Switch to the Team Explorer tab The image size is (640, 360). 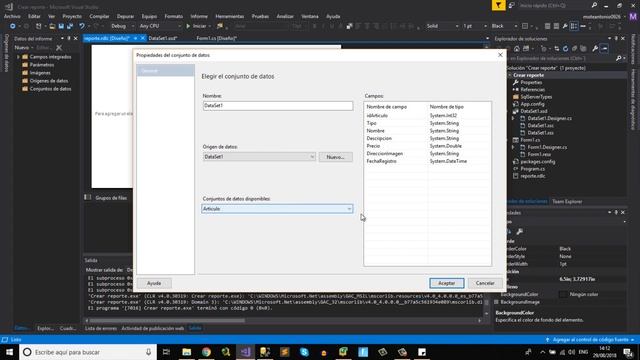[567, 201]
